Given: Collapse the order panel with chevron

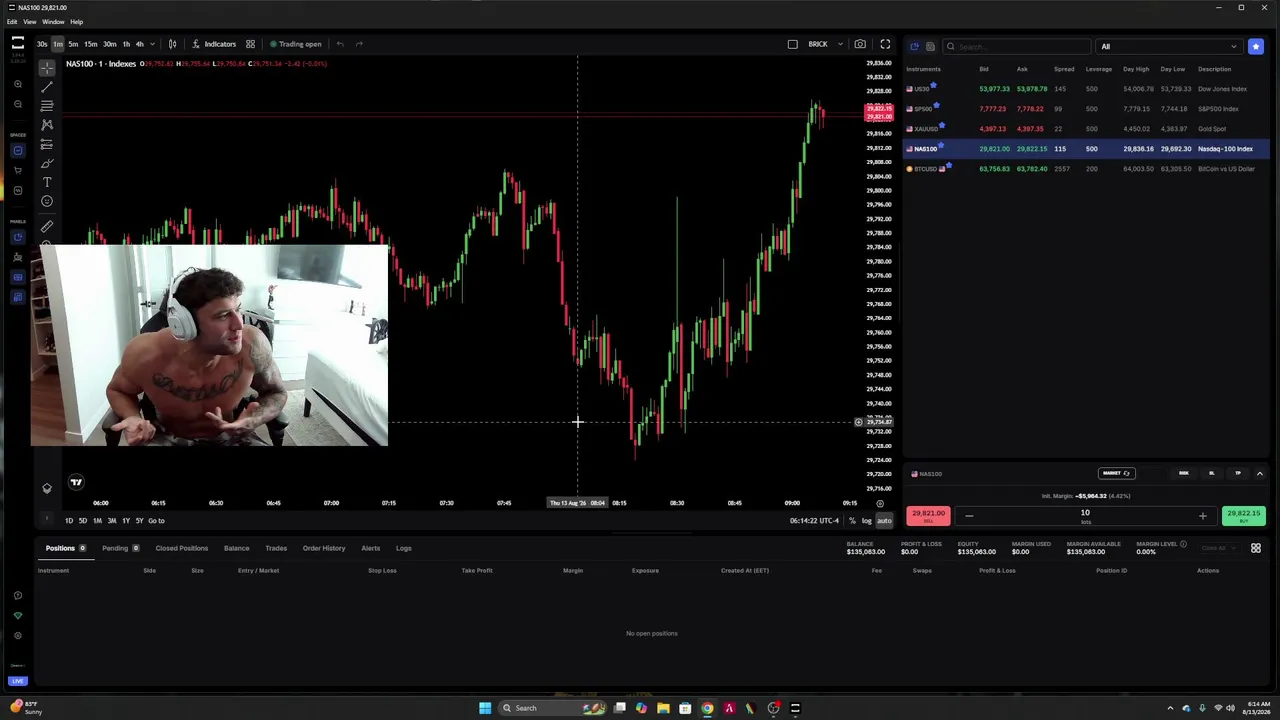Looking at the screenshot, I should tap(1259, 473).
